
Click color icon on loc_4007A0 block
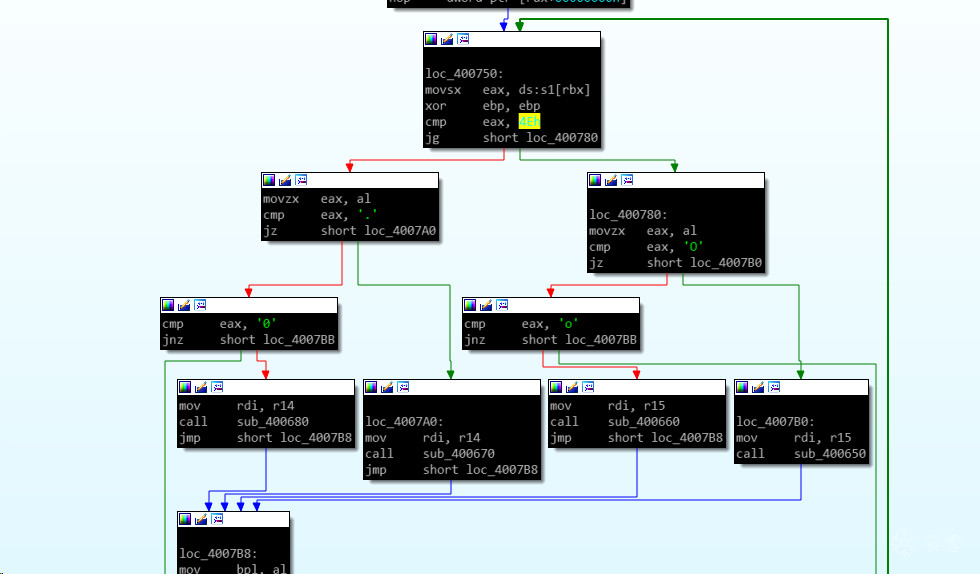coord(371,387)
